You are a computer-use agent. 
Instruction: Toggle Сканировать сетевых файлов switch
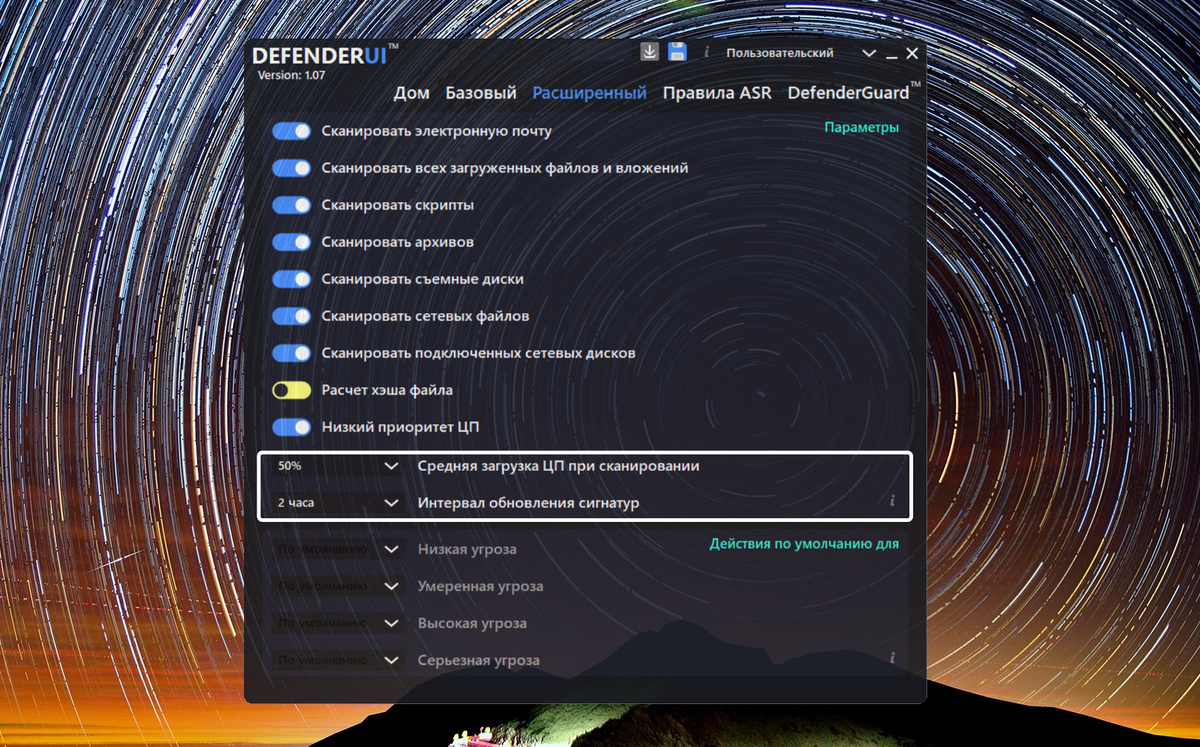292,316
